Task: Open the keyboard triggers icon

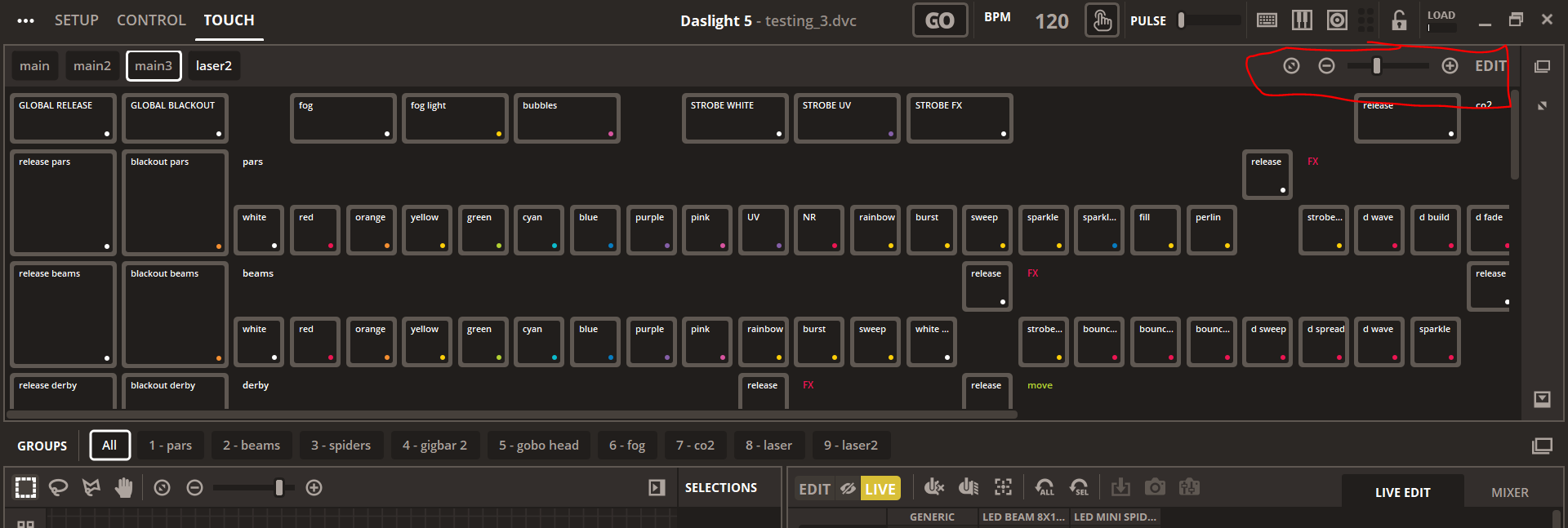Action: (1267, 20)
